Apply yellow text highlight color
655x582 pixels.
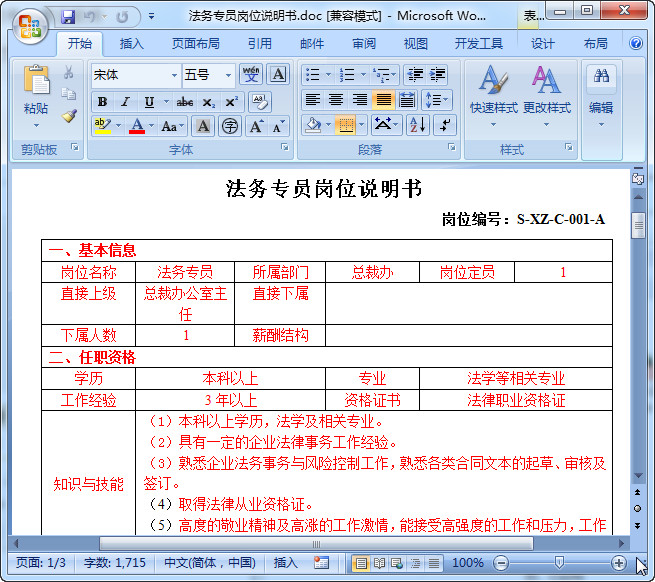(x=103, y=126)
